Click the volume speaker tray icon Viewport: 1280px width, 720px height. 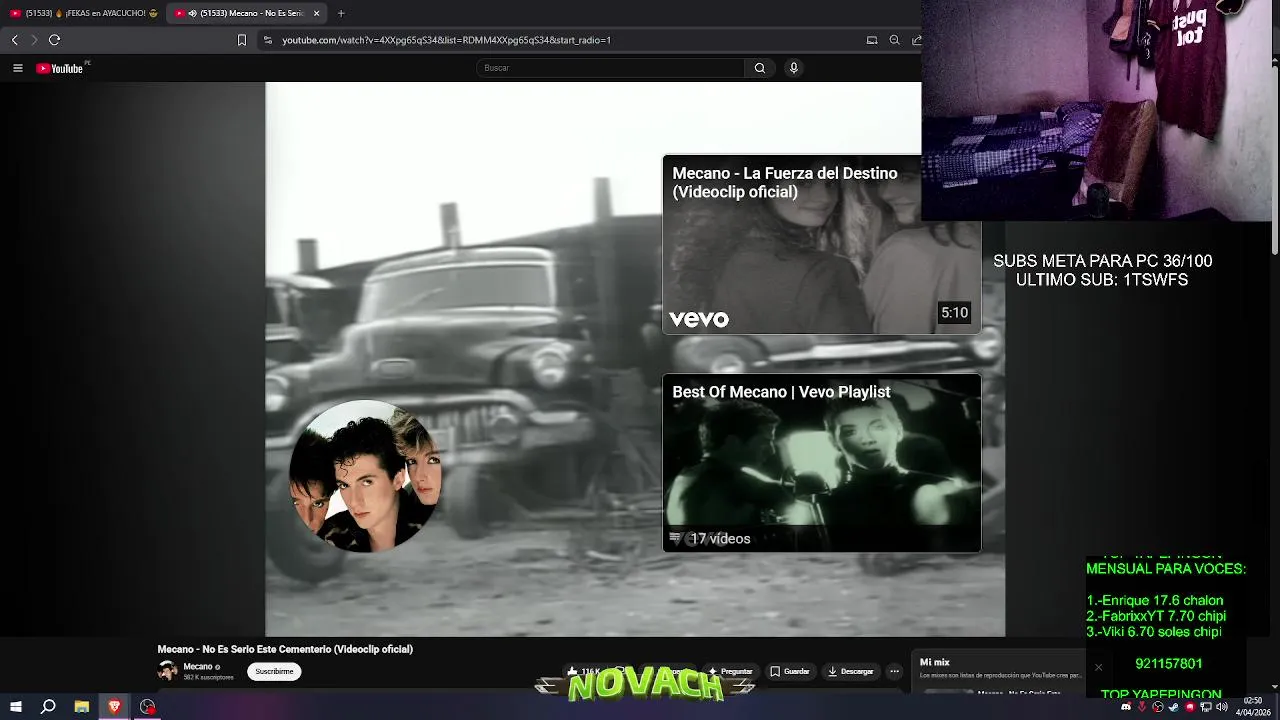(1221, 707)
